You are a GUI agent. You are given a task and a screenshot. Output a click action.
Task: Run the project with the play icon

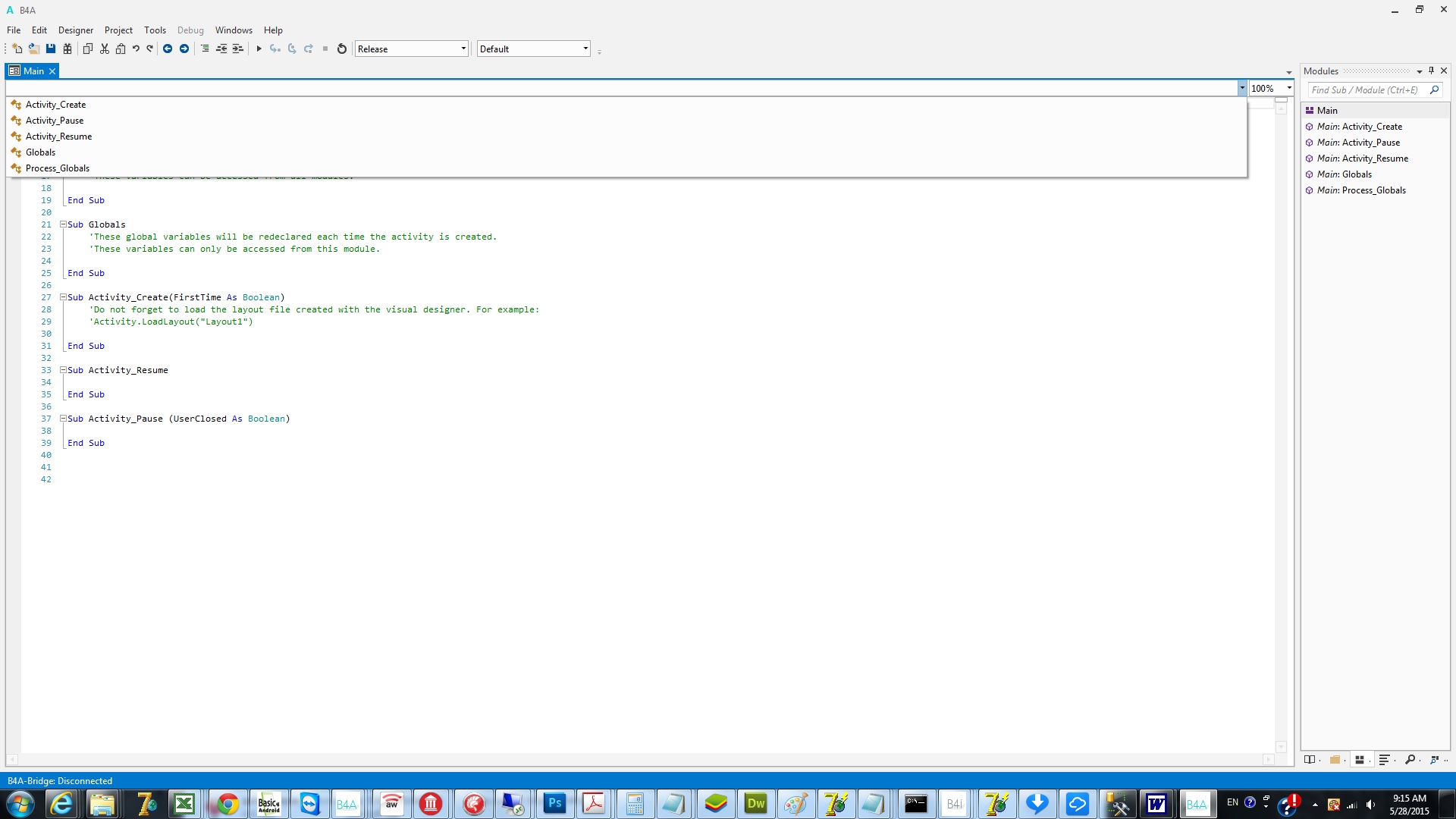click(x=259, y=49)
